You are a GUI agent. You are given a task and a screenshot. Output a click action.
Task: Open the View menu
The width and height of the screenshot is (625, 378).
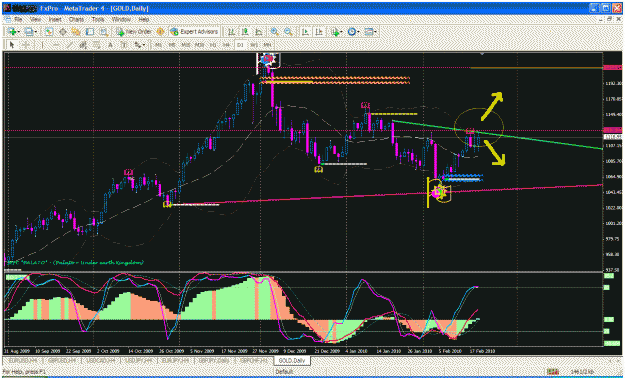(x=35, y=19)
